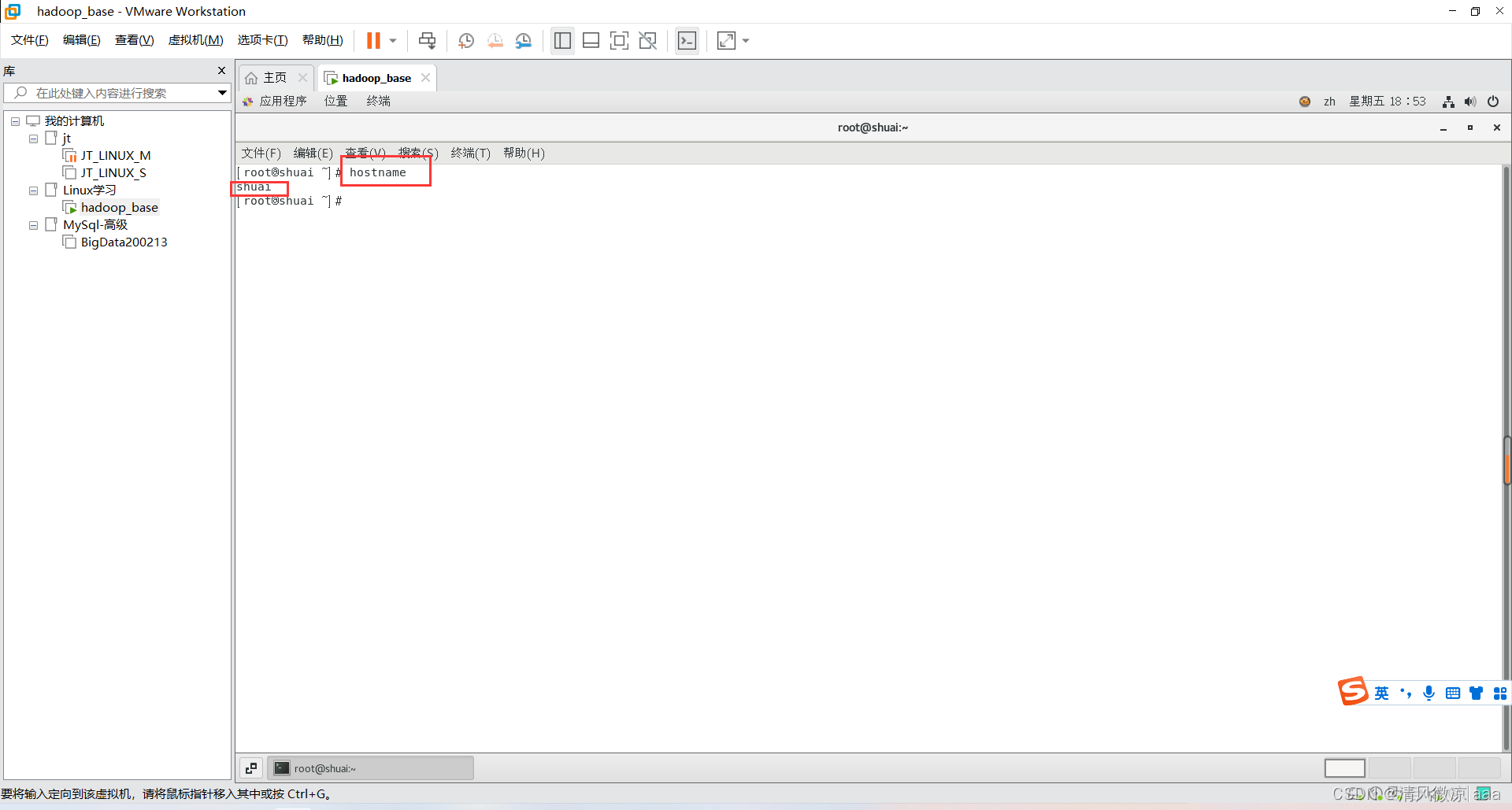This screenshot has height=810, width=1512.
Task: Click the stretch guest display icon
Action: 726,40
